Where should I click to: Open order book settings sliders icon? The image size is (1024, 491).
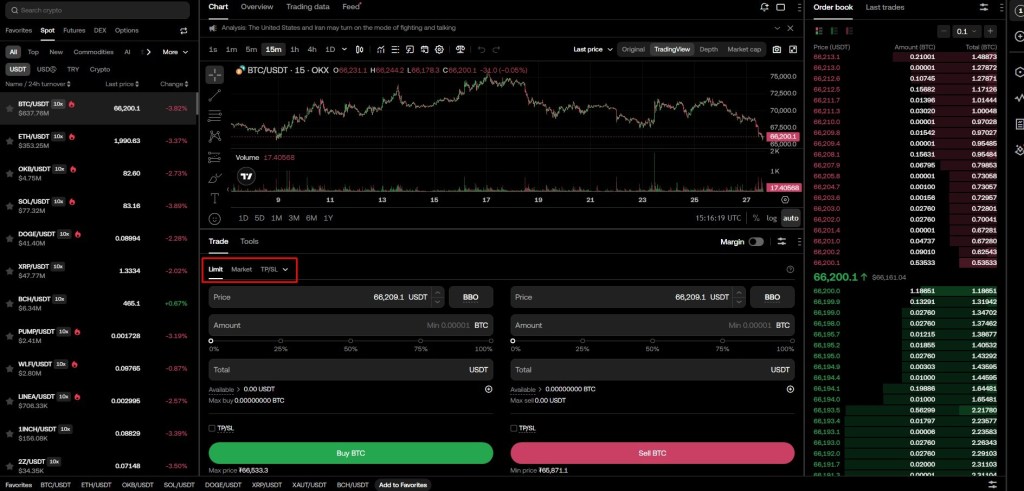tap(984, 7)
